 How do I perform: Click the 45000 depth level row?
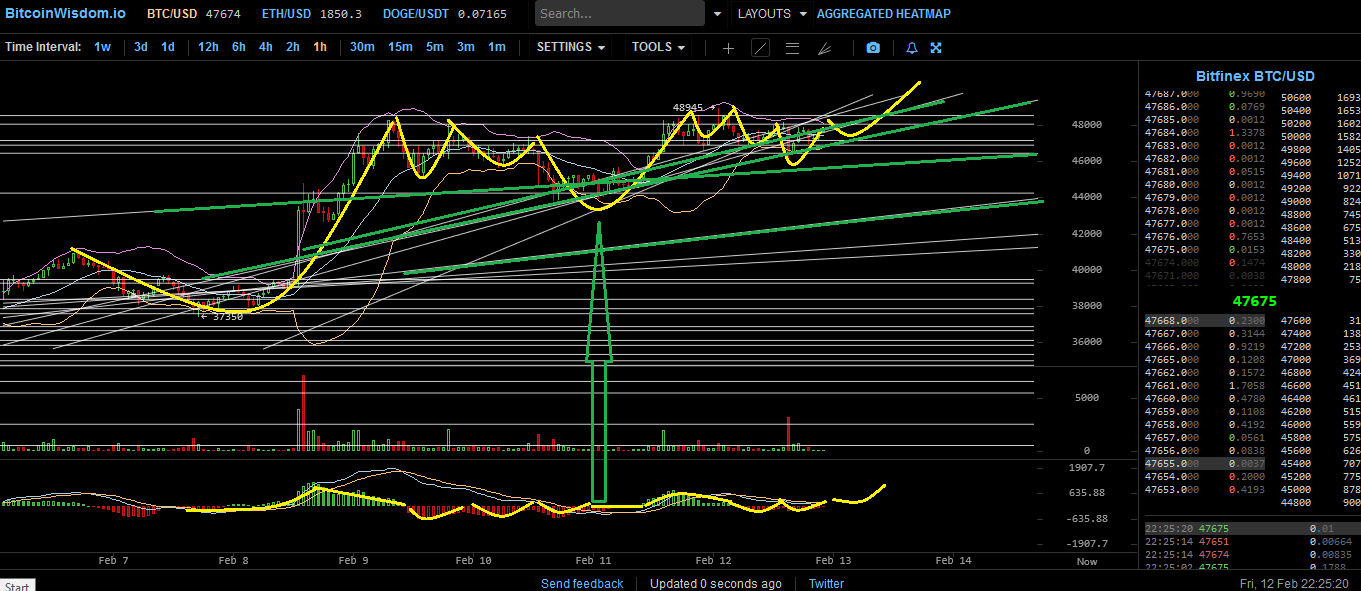(1320, 489)
